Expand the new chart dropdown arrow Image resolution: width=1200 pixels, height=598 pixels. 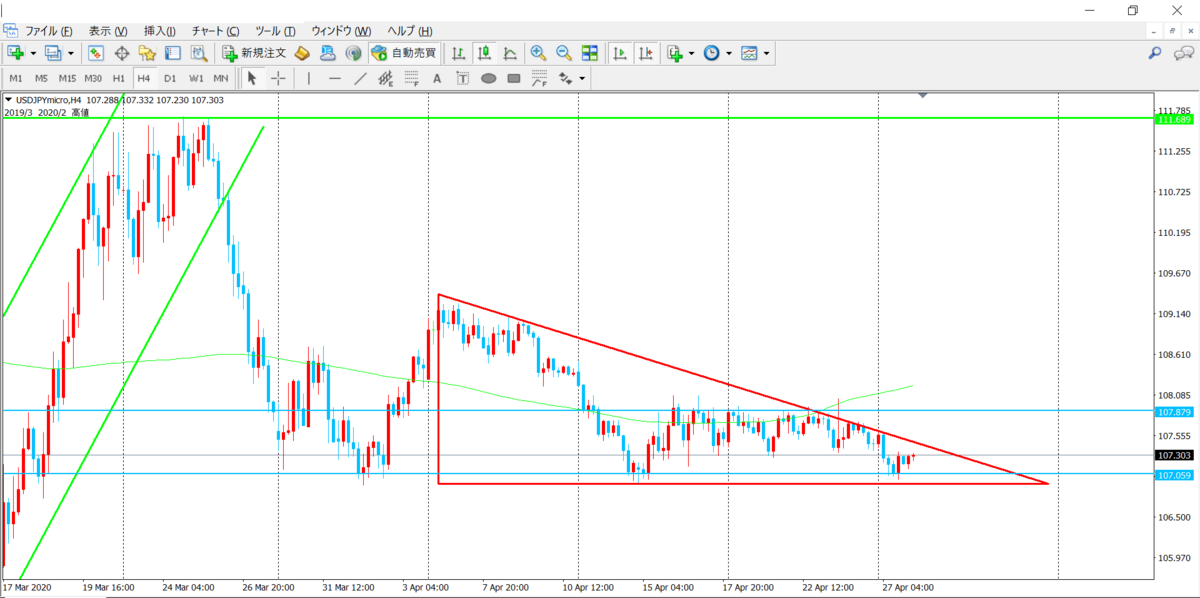coord(33,53)
